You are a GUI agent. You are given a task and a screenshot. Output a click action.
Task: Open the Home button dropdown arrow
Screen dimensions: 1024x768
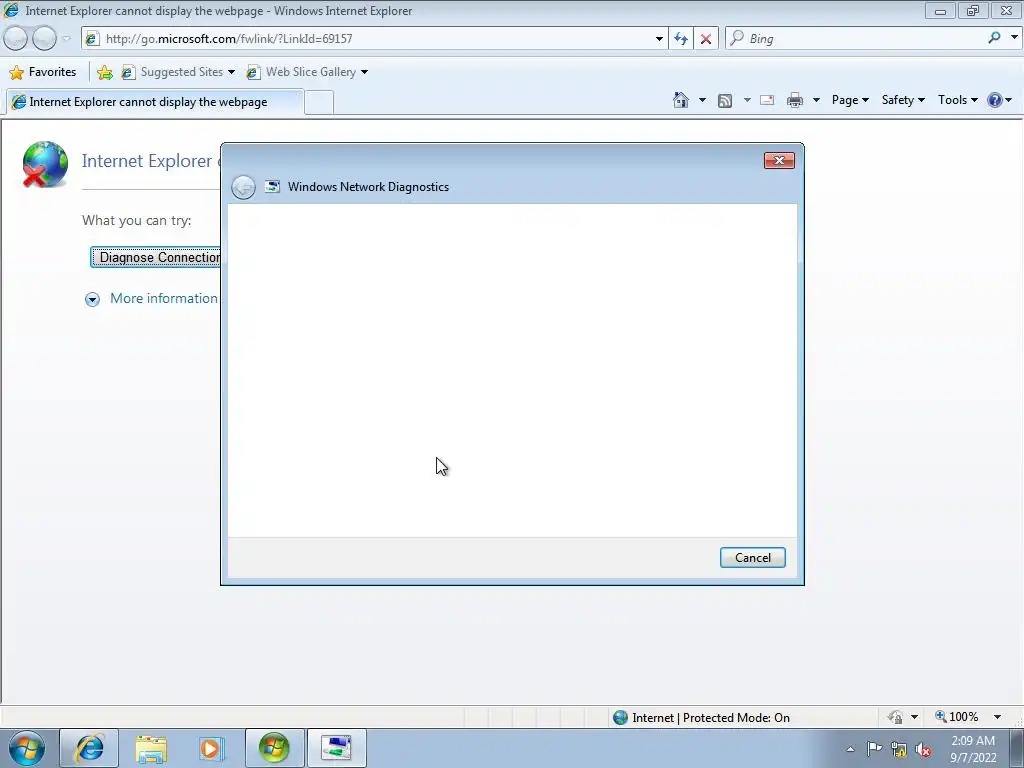pyautogui.click(x=702, y=100)
